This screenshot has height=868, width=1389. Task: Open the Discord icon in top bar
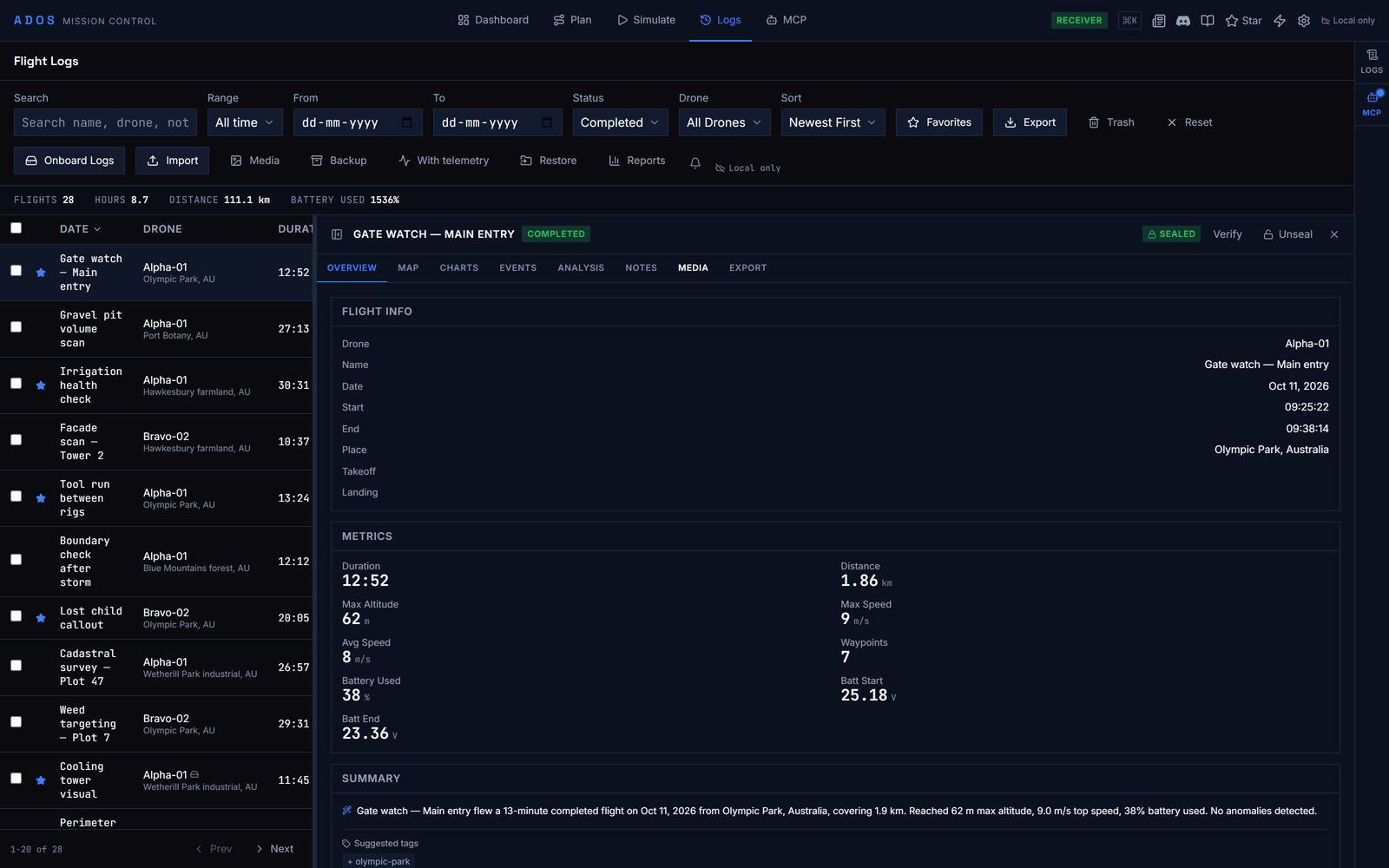click(x=1182, y=20)
